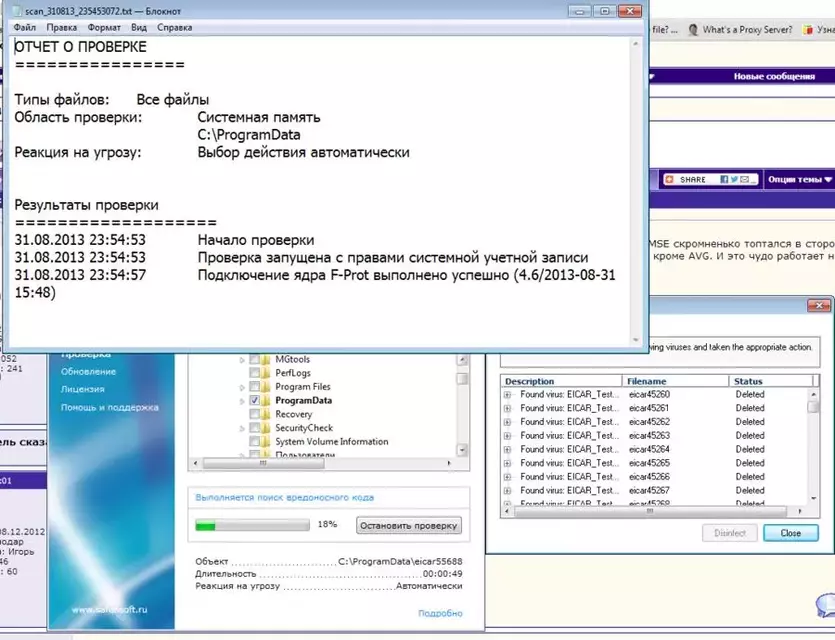
Task: Click Notepad scrollbar down arrow
Action: click(635, 340)
